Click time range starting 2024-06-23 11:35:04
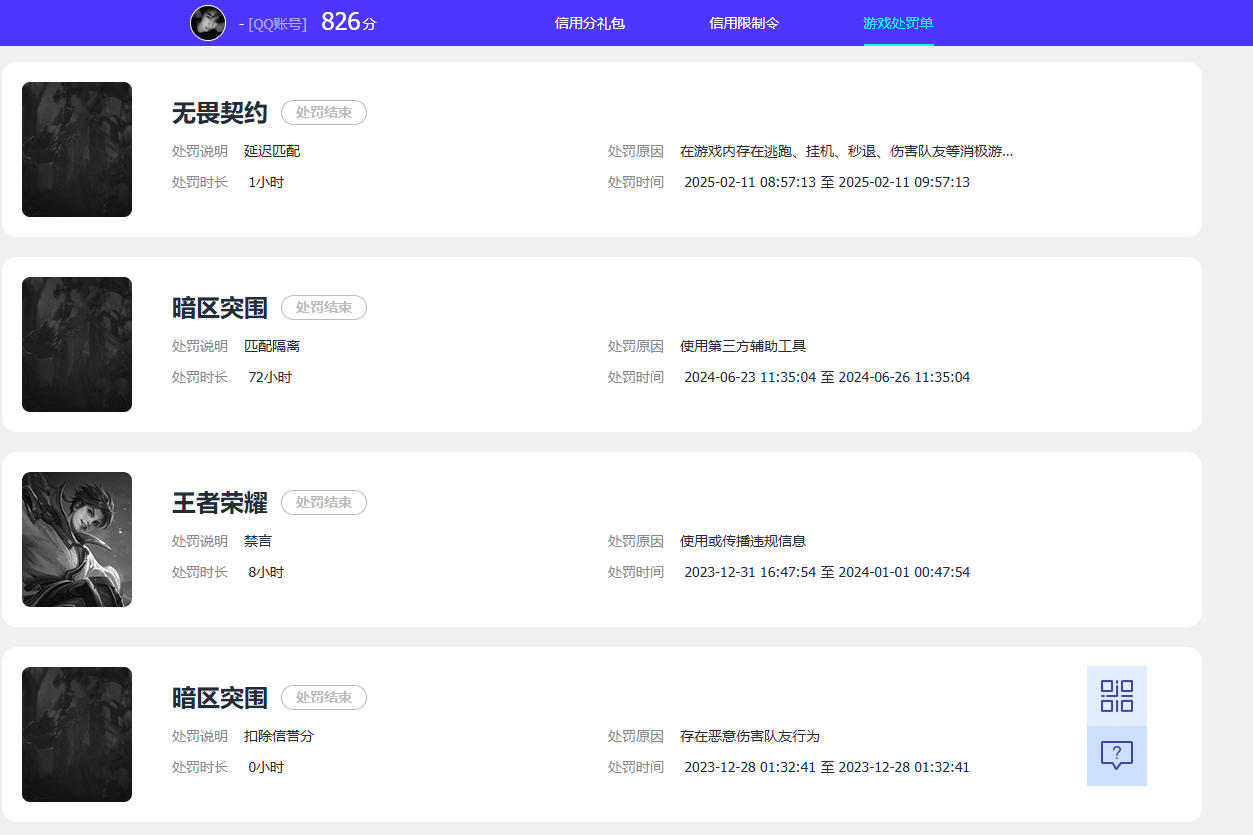This screenshot has width=1253, height=835. pos(827,377)
